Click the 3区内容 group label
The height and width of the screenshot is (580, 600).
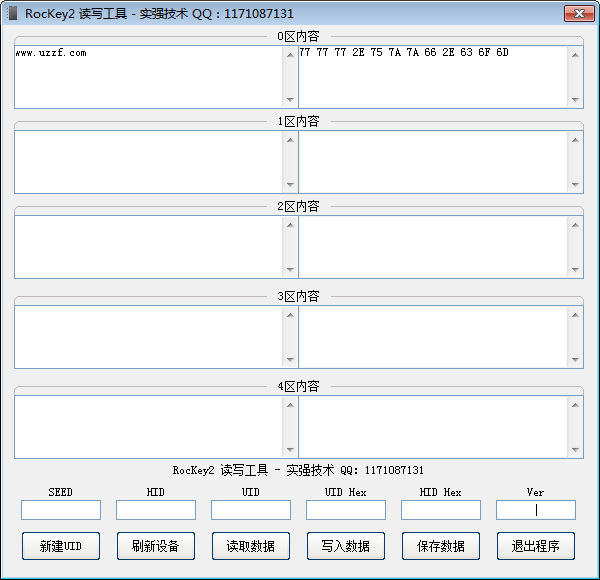pyautogui.click(x=298, y=296)
